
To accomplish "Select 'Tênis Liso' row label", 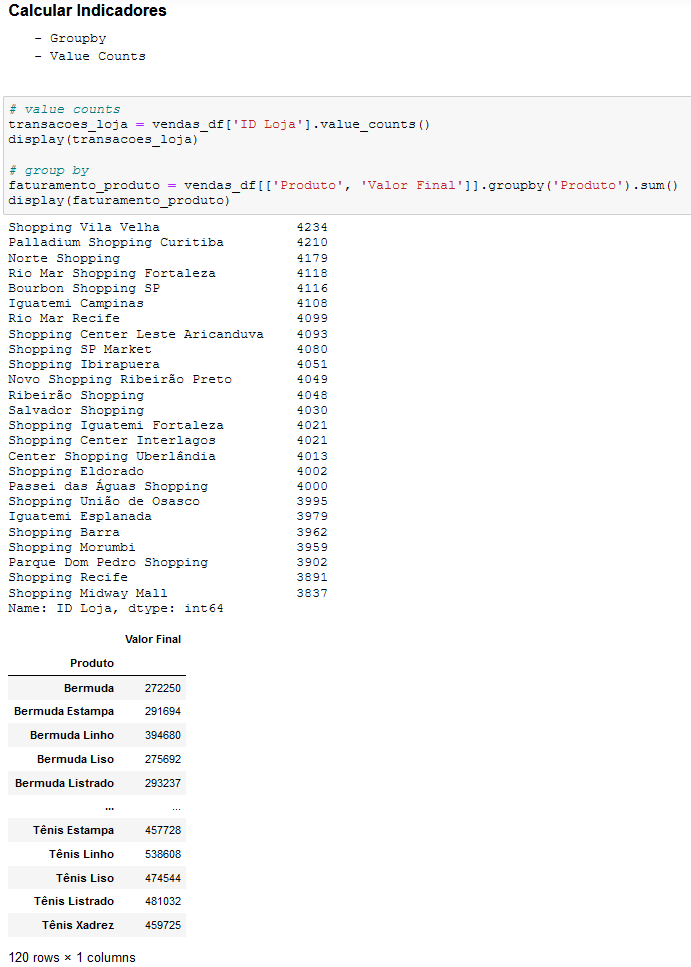I will point(85,878).
